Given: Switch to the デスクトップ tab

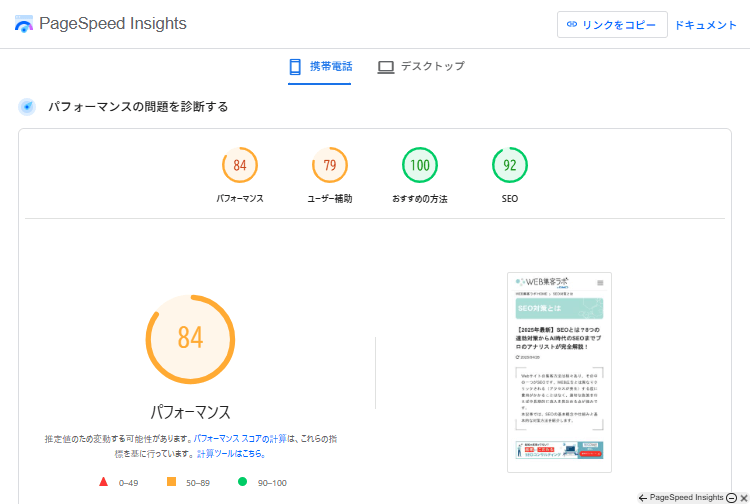Looking at the screenshot, I should (x=421, y=67).
